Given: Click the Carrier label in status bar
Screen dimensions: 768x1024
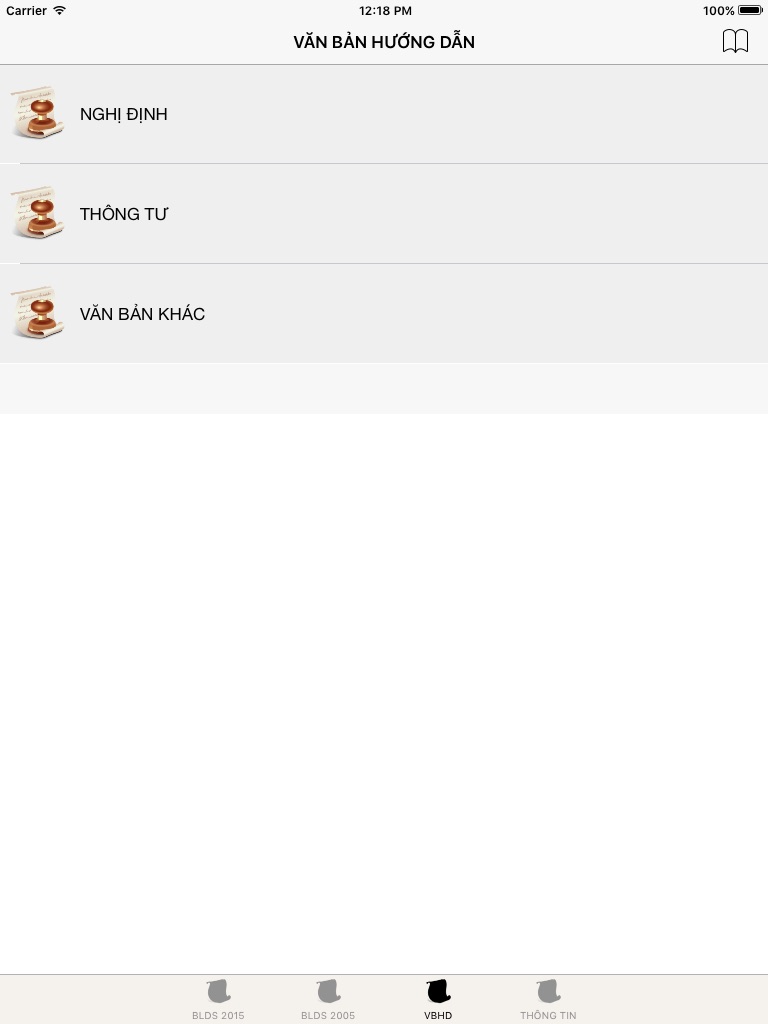Looking at the screenshot, I should (x=26, y=10).
